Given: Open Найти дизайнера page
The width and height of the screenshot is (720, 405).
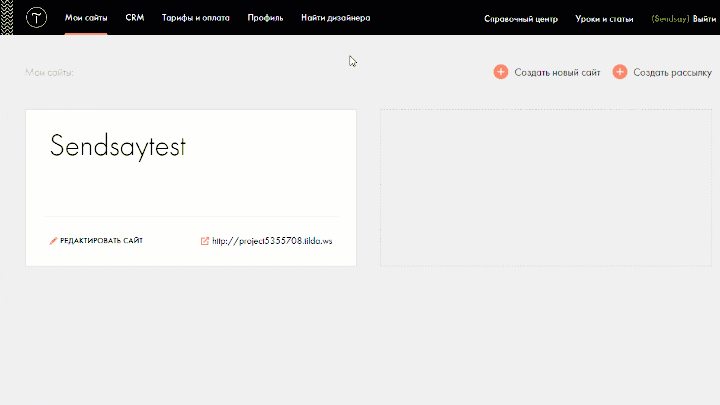Looking at the screenshot, I should click(x=336, y=18).
